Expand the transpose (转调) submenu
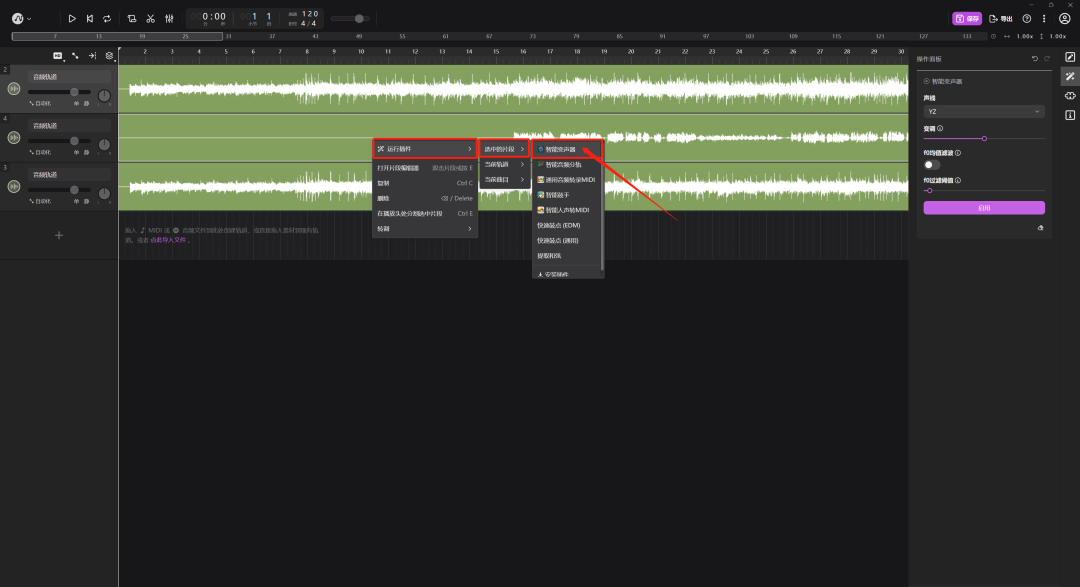The width and height of the screenshot is (1080, 587). pos(425,229)
